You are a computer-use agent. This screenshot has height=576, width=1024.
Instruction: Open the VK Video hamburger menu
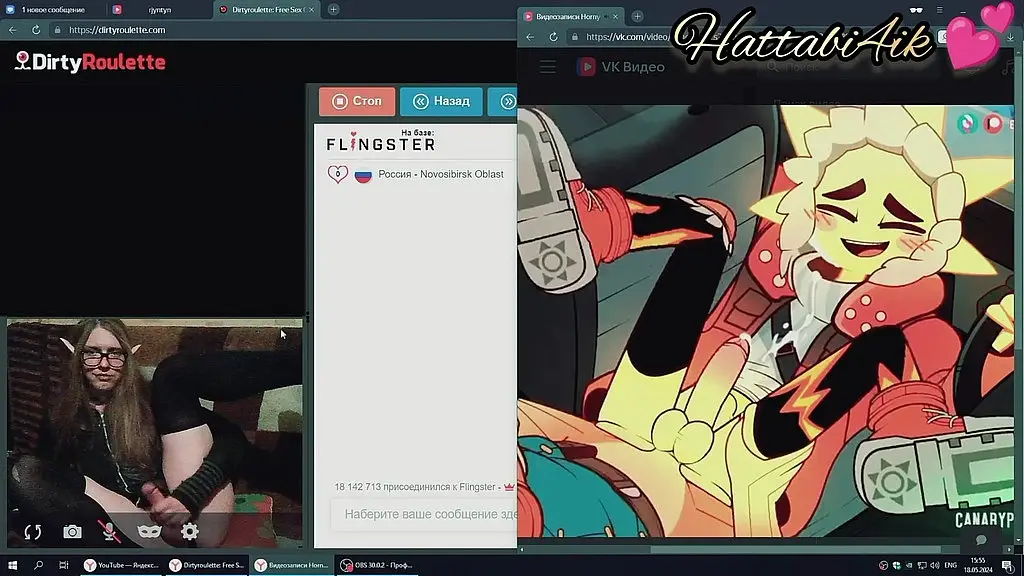pyautogui.click(x=547, y=67)
